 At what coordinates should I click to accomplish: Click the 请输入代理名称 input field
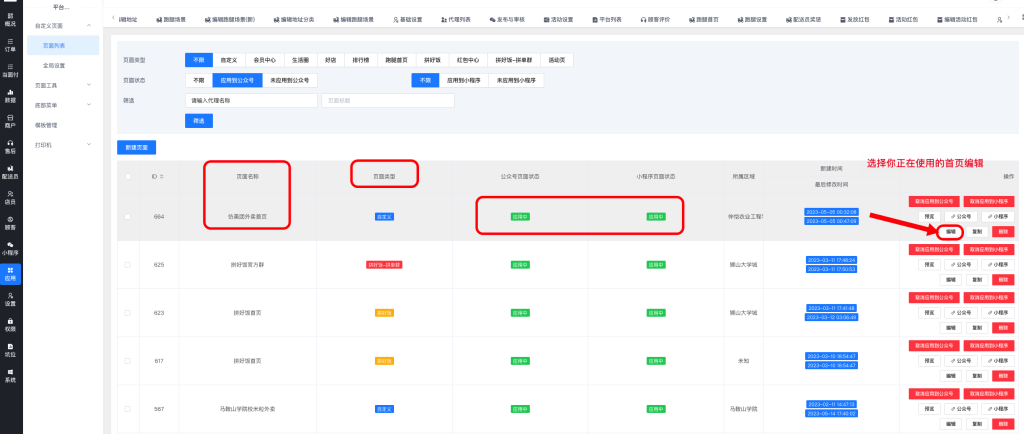pos(251,100)
